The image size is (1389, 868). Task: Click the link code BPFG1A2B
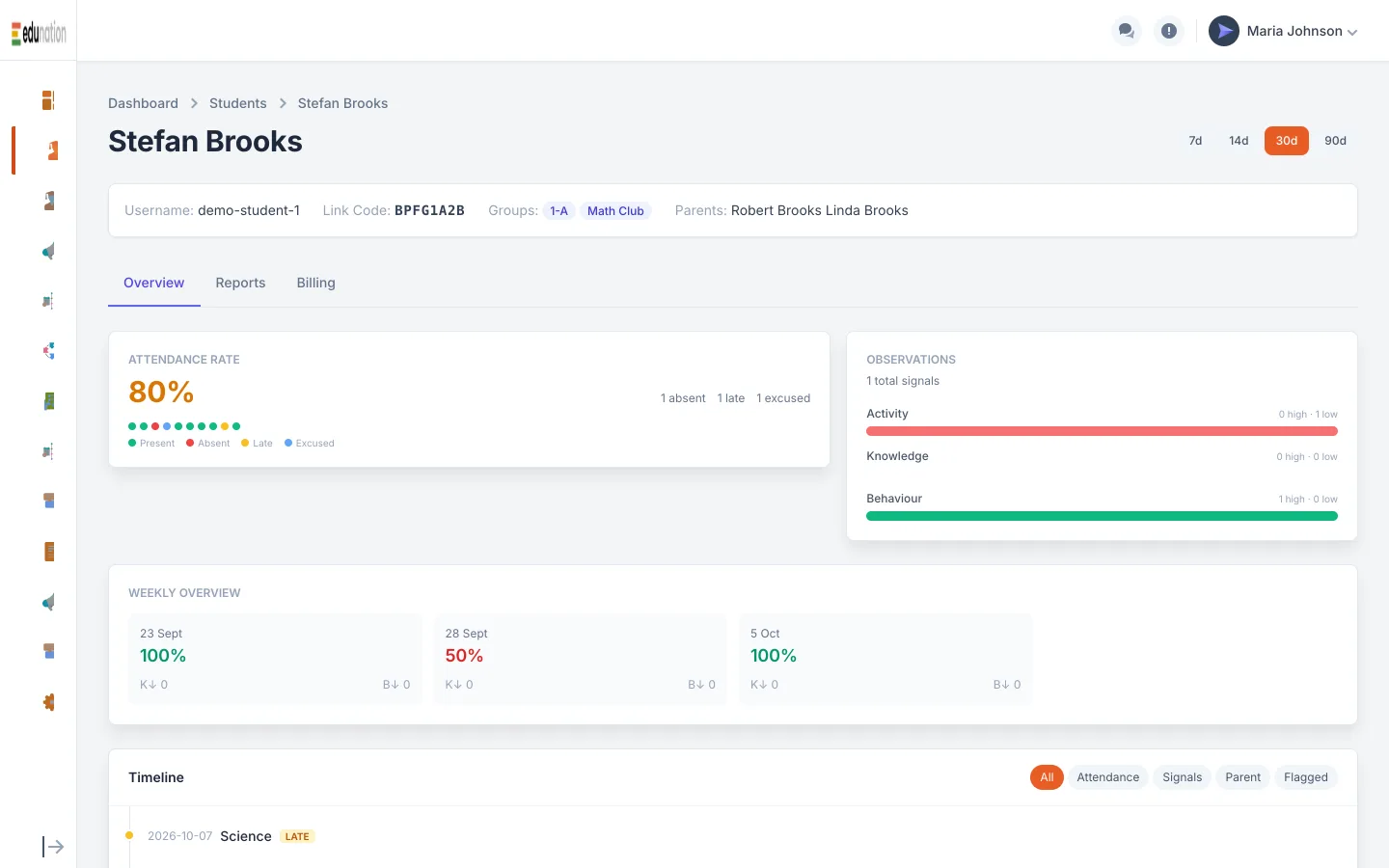click(x=429, y=210)
